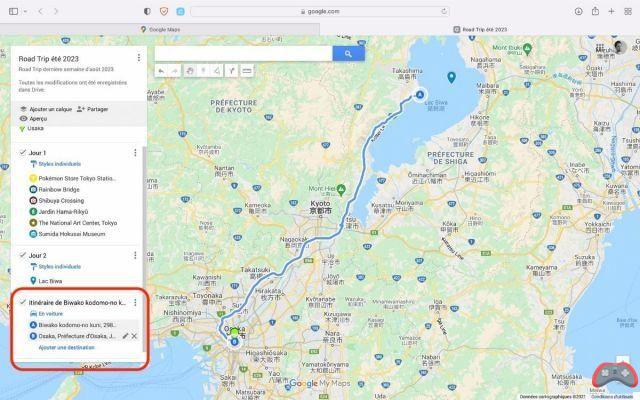
Task: Click the Road Trip été 2023 title
Action: (49, 59)
